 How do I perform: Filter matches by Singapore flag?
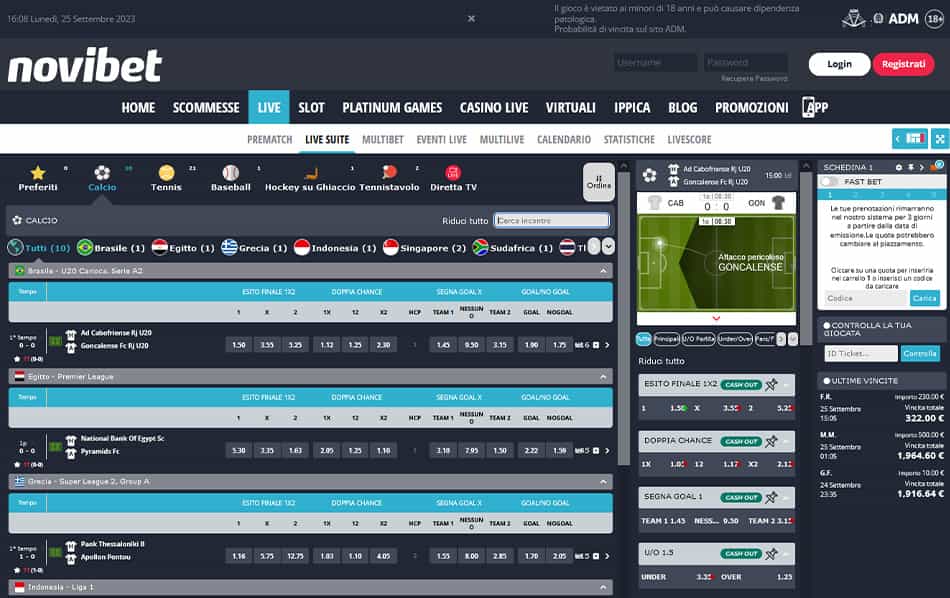[391, 247]
